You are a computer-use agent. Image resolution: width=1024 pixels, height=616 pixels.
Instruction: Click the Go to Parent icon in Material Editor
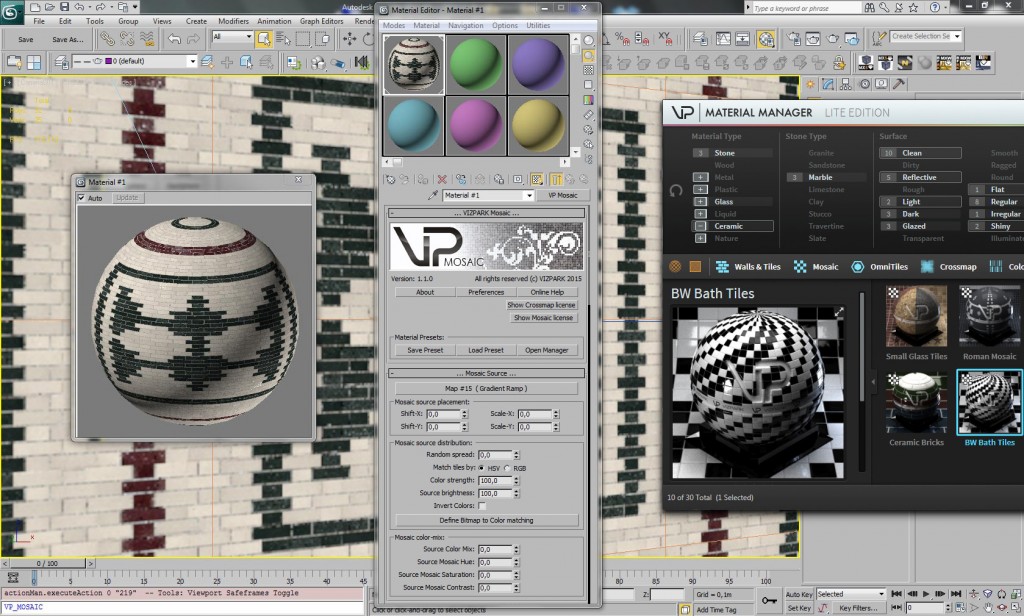[x=571, y=180]
